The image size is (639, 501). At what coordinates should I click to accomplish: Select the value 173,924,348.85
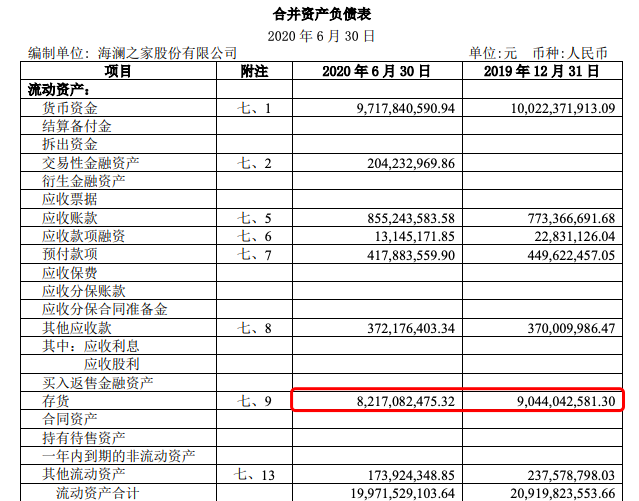pyautogui.click(x=411, y=475)
